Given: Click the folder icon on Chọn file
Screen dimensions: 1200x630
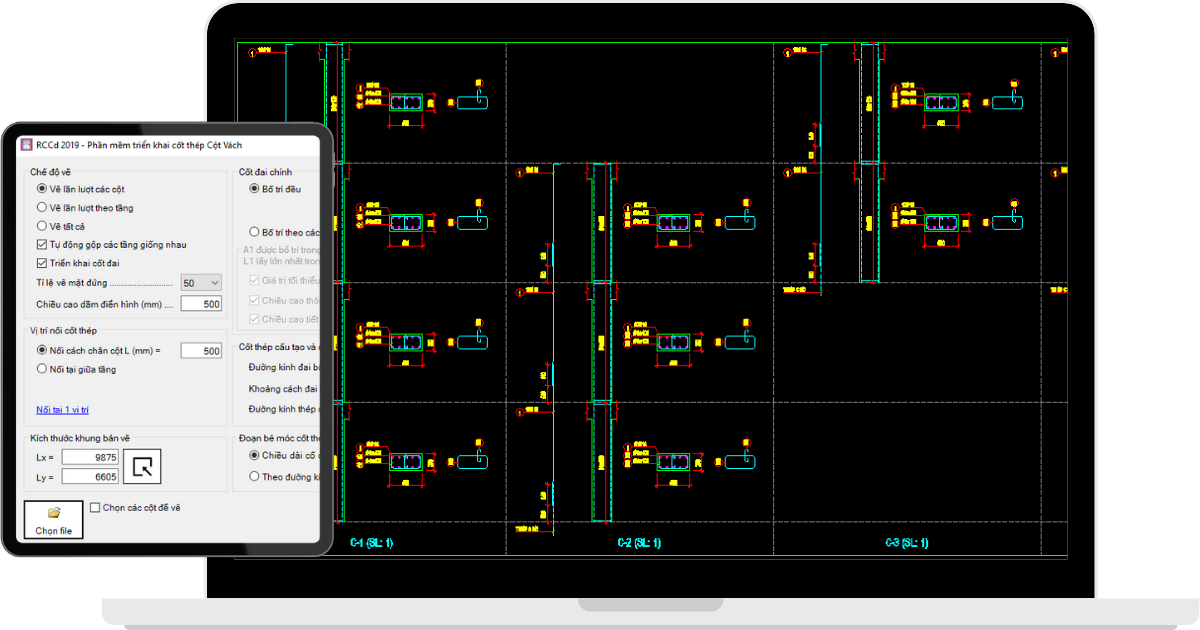Looking at the screenshot, I should 54,513.
